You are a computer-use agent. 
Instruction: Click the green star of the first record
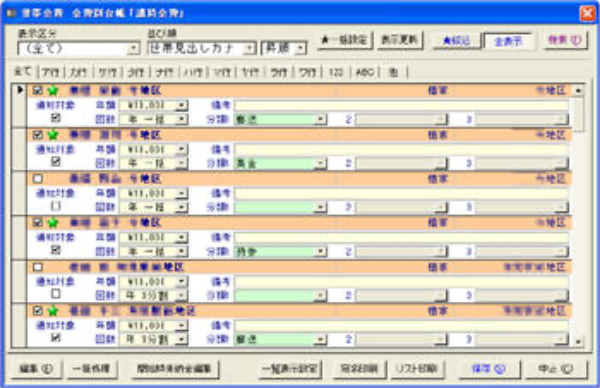[53, 91]
